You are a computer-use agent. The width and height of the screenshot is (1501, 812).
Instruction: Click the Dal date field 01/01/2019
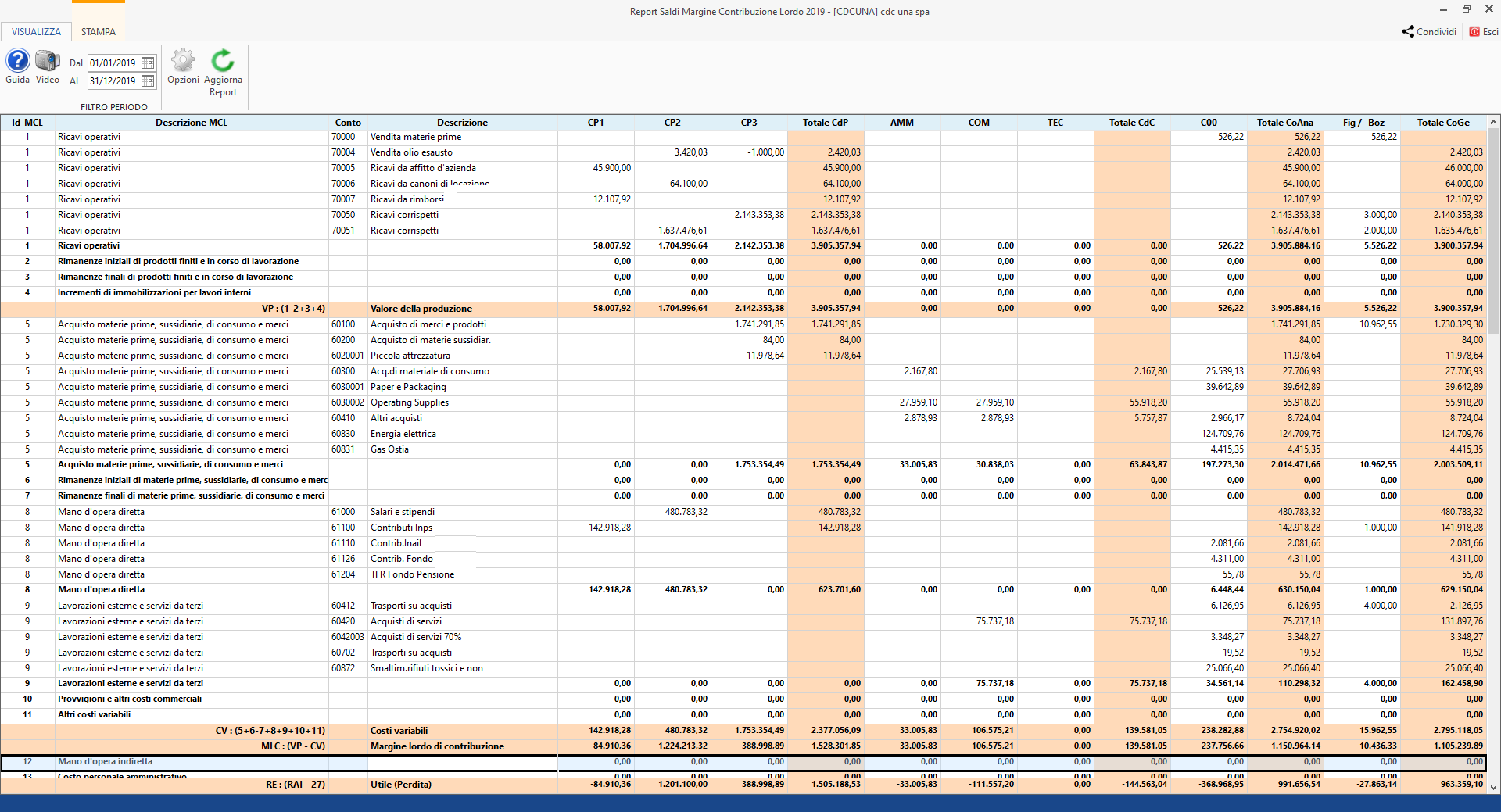click(x=113, y=63)
